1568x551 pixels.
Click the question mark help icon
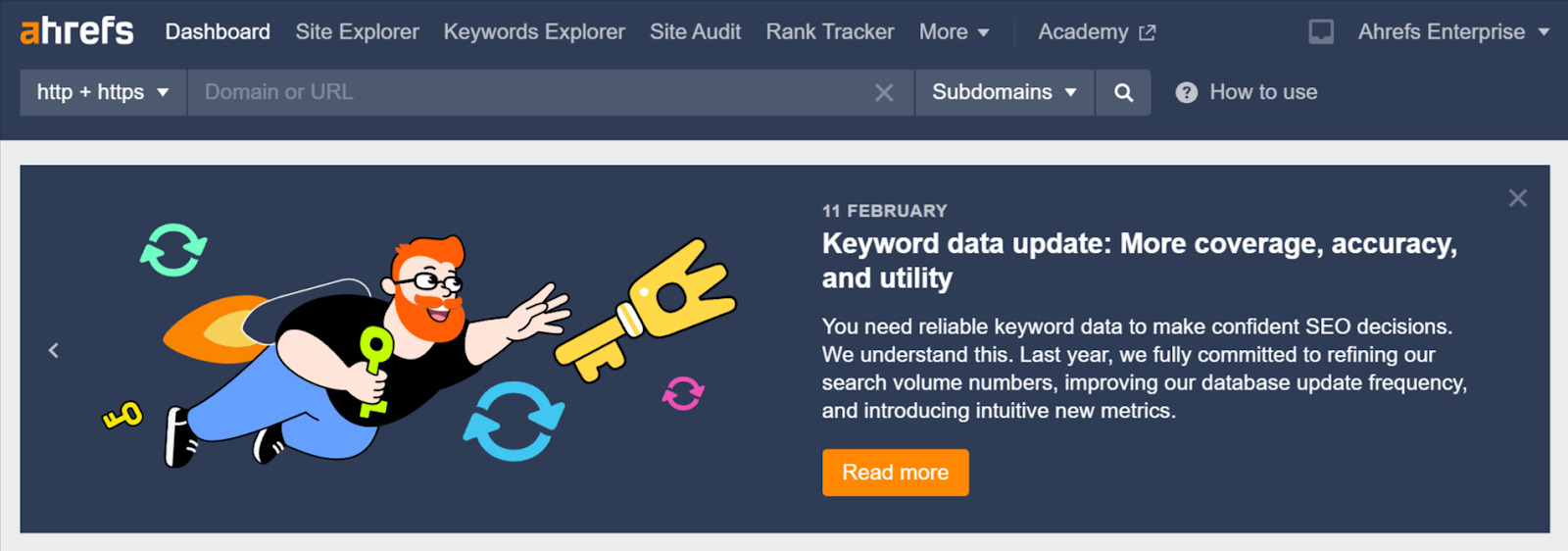1186,92
